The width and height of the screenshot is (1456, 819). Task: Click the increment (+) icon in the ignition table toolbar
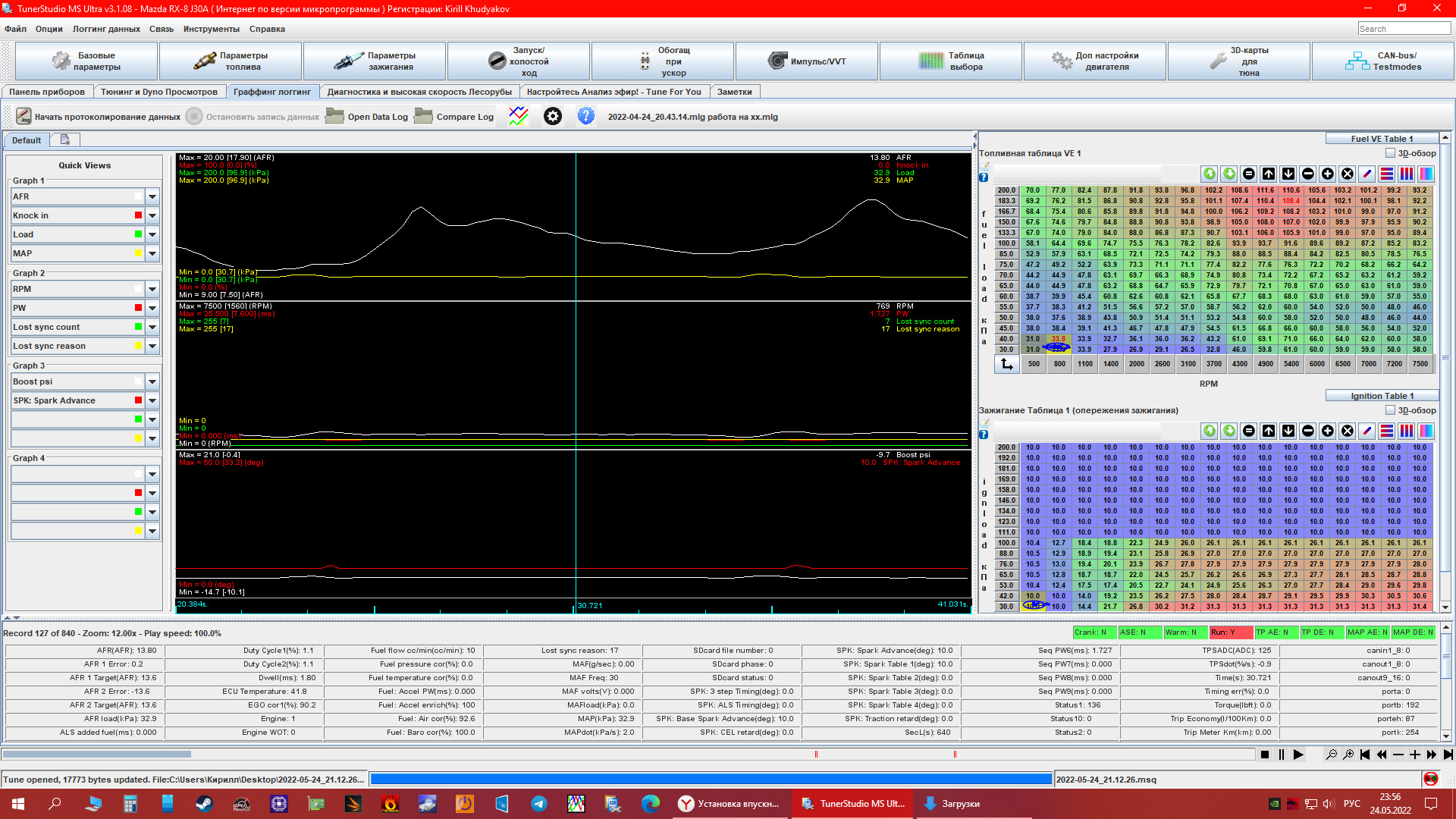(1328, 431)
